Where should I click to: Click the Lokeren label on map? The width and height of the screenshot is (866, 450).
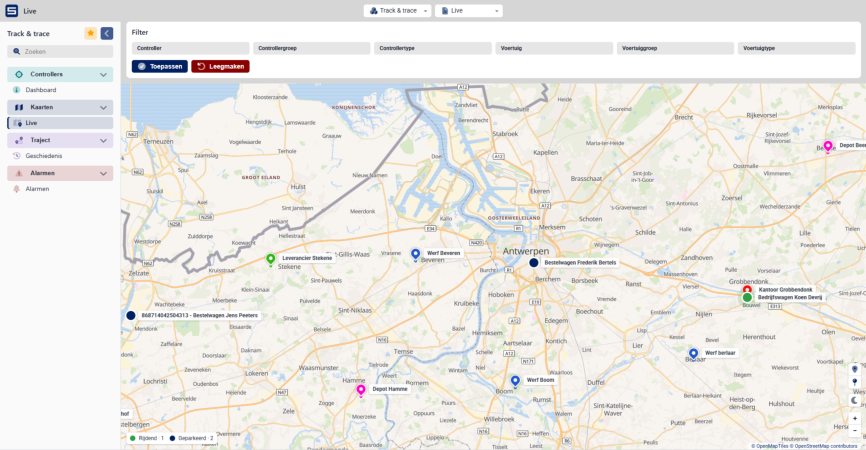[256, 373]
